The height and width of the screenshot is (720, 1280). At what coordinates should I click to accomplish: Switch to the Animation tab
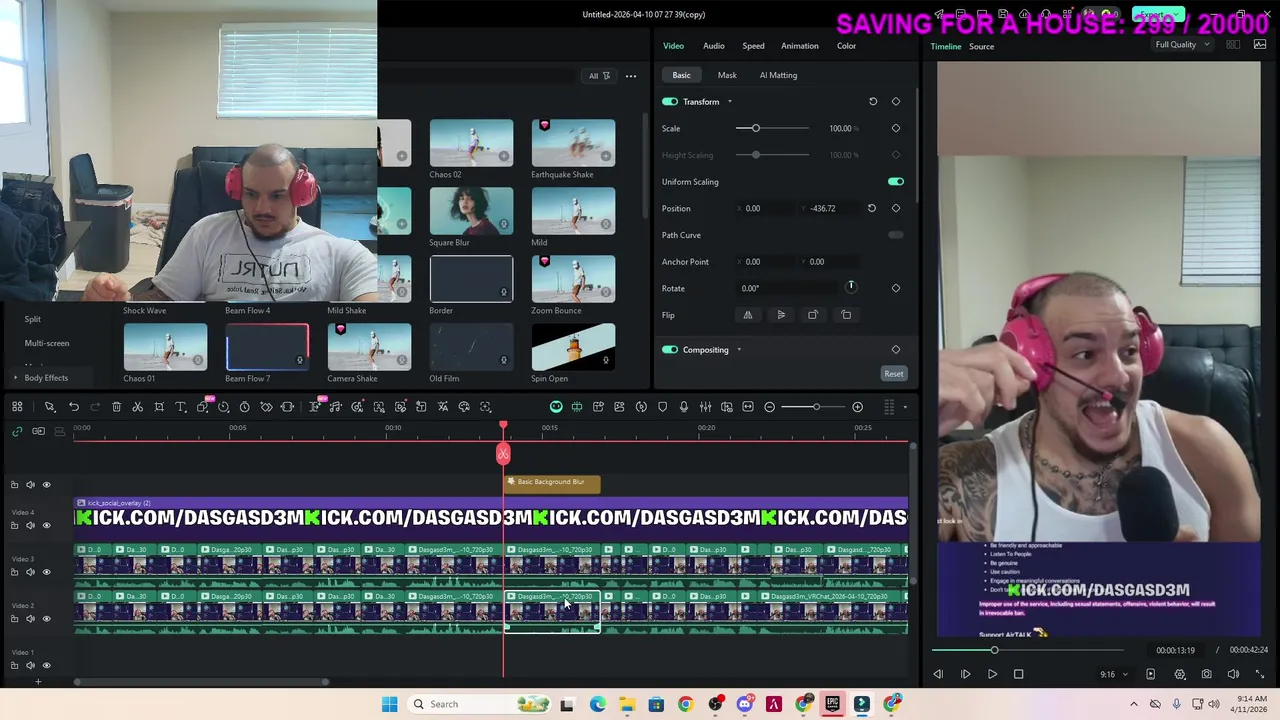pyautogui.click(x=799, y=46)
